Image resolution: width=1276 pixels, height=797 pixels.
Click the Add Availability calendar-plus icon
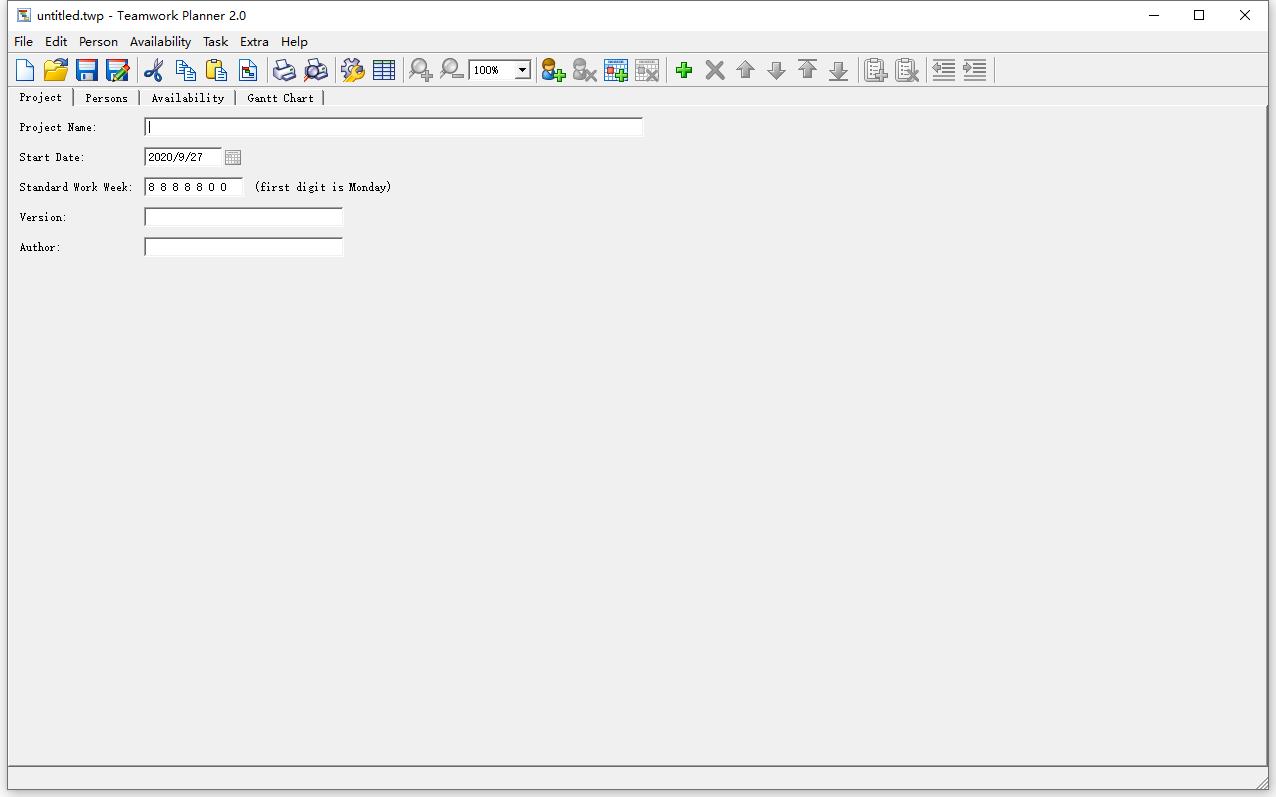pyautogui.click(x=616, y=70)
